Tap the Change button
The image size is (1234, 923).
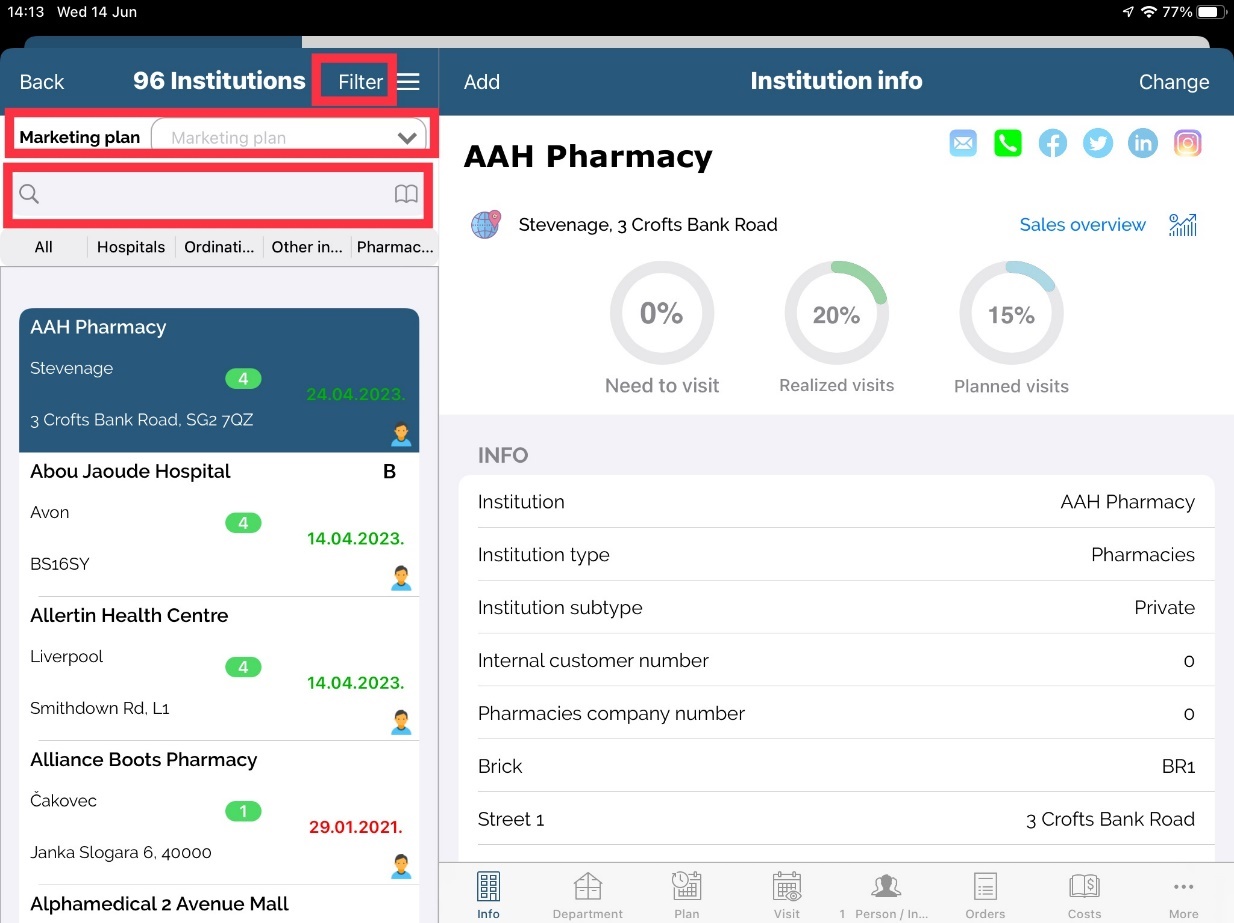click(1173, 82)
